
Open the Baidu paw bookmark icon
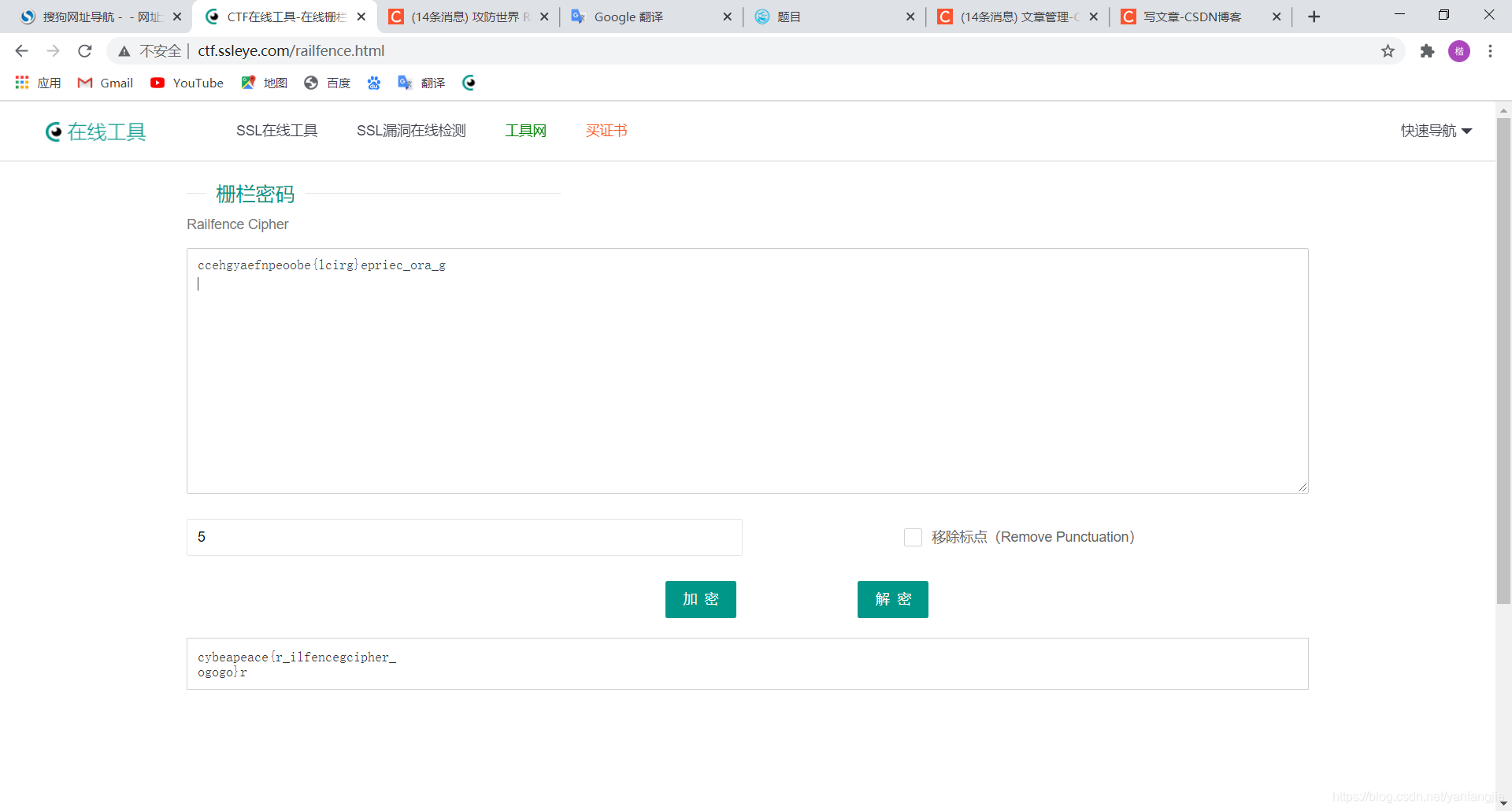coord(374,83)
